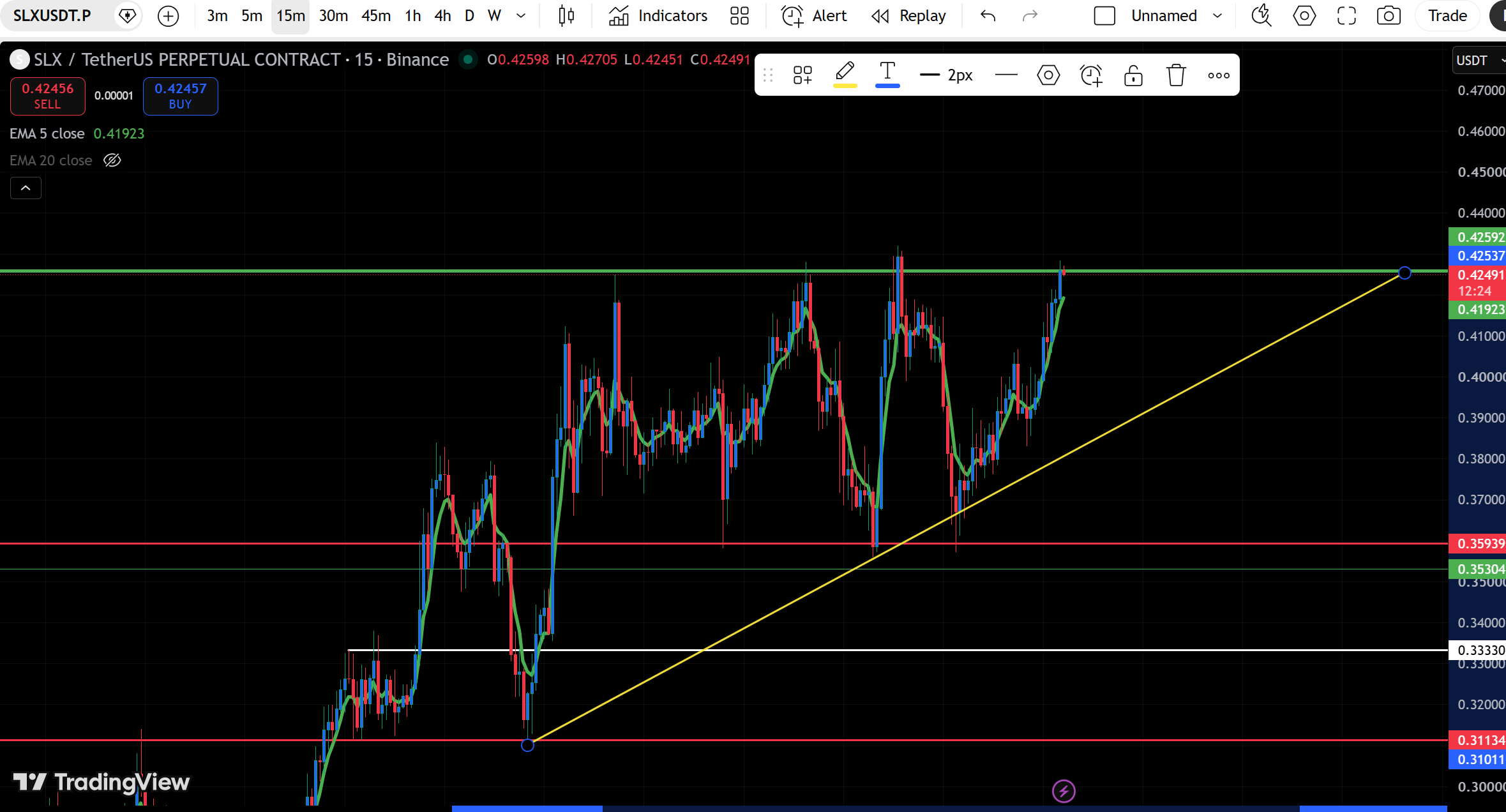Select the daily D timeframe

(469, 16)
